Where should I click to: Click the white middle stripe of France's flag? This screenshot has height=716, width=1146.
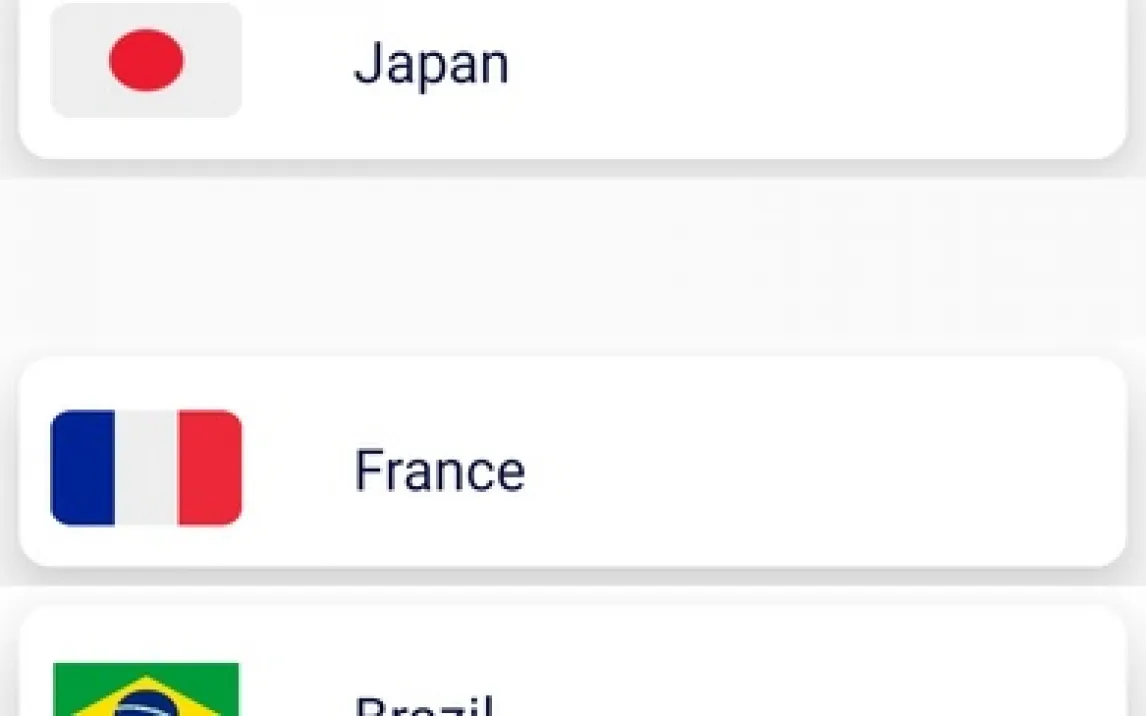point(146,468)
